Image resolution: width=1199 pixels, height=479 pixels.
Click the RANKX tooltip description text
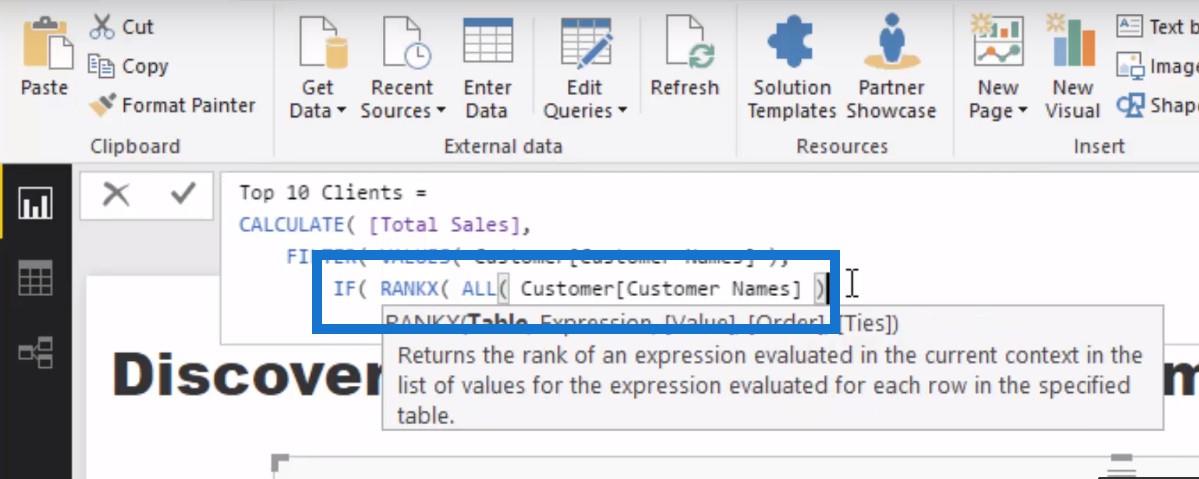(x=769, y=386)
